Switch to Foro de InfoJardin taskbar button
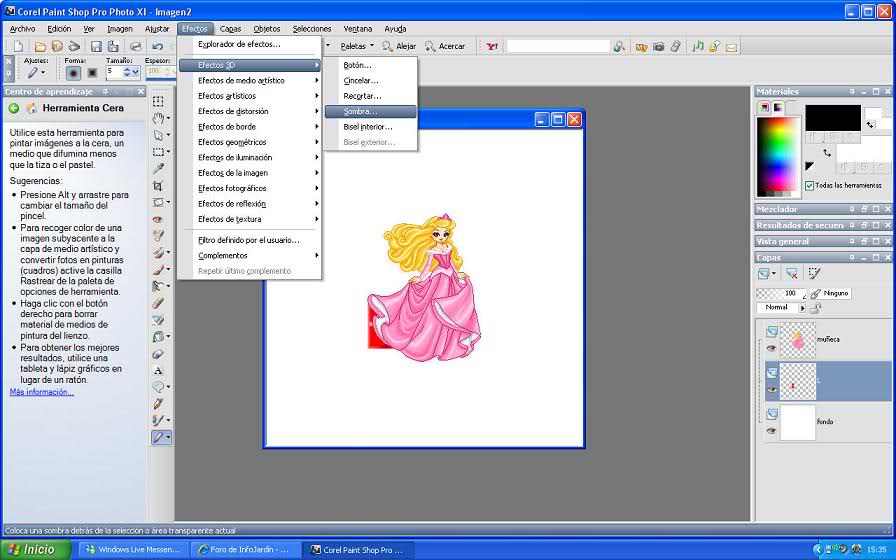This screenshot has width=896, height=560. [x=245, y=550]
